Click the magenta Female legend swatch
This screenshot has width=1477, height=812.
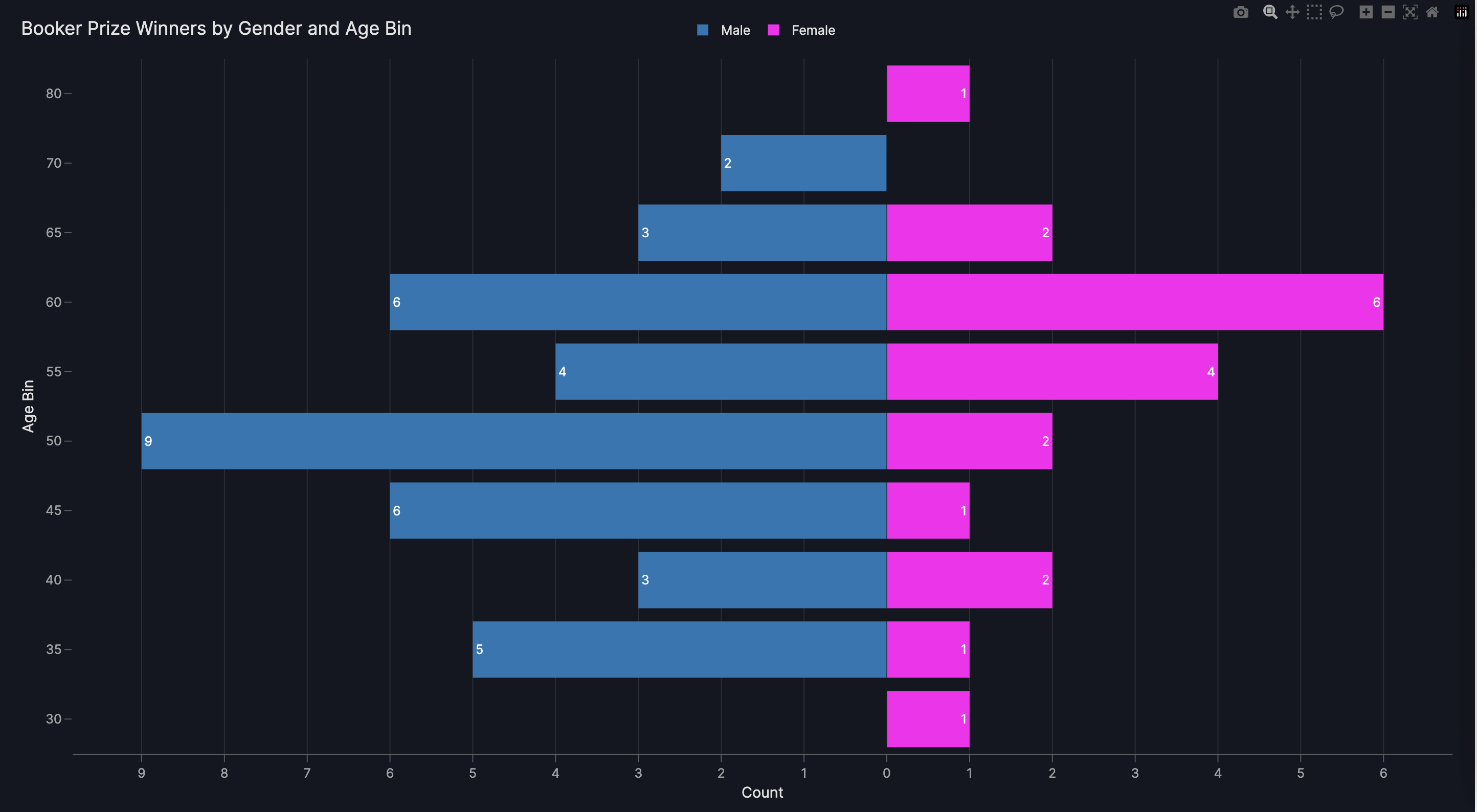click(x=773, y=30)
